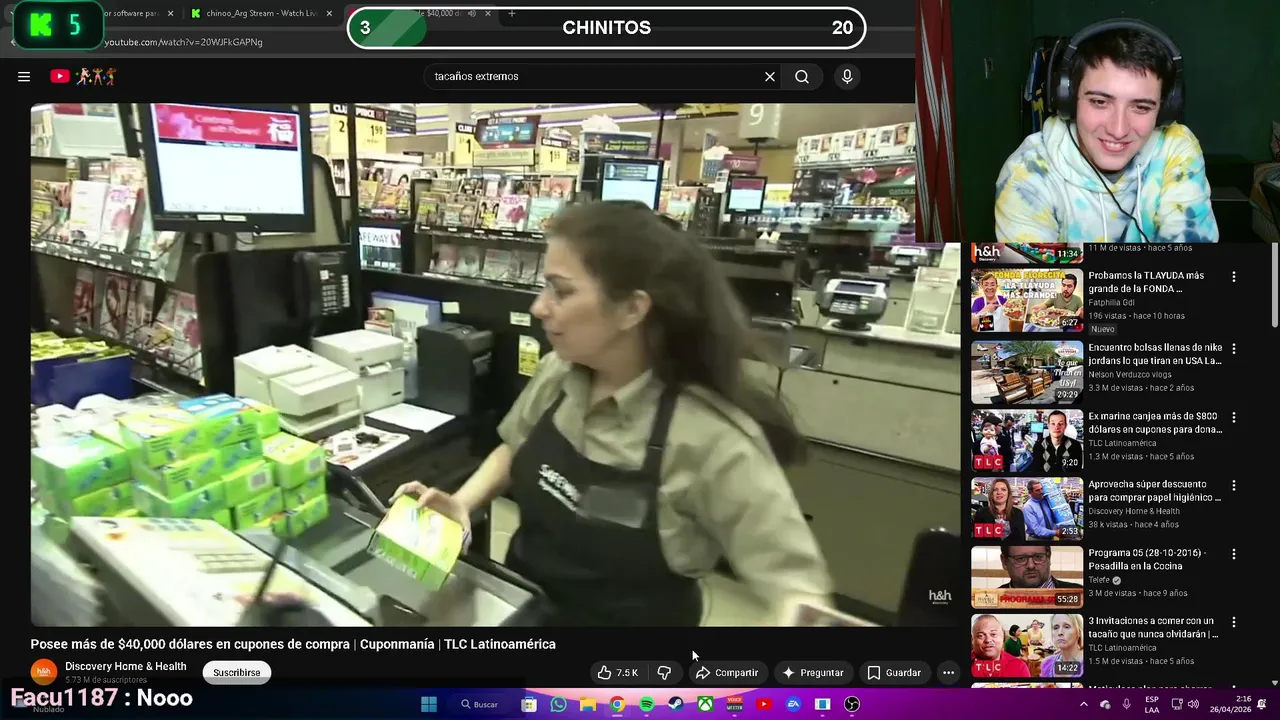Open the notification bell in the system tray

click(x=1261, y=704)
